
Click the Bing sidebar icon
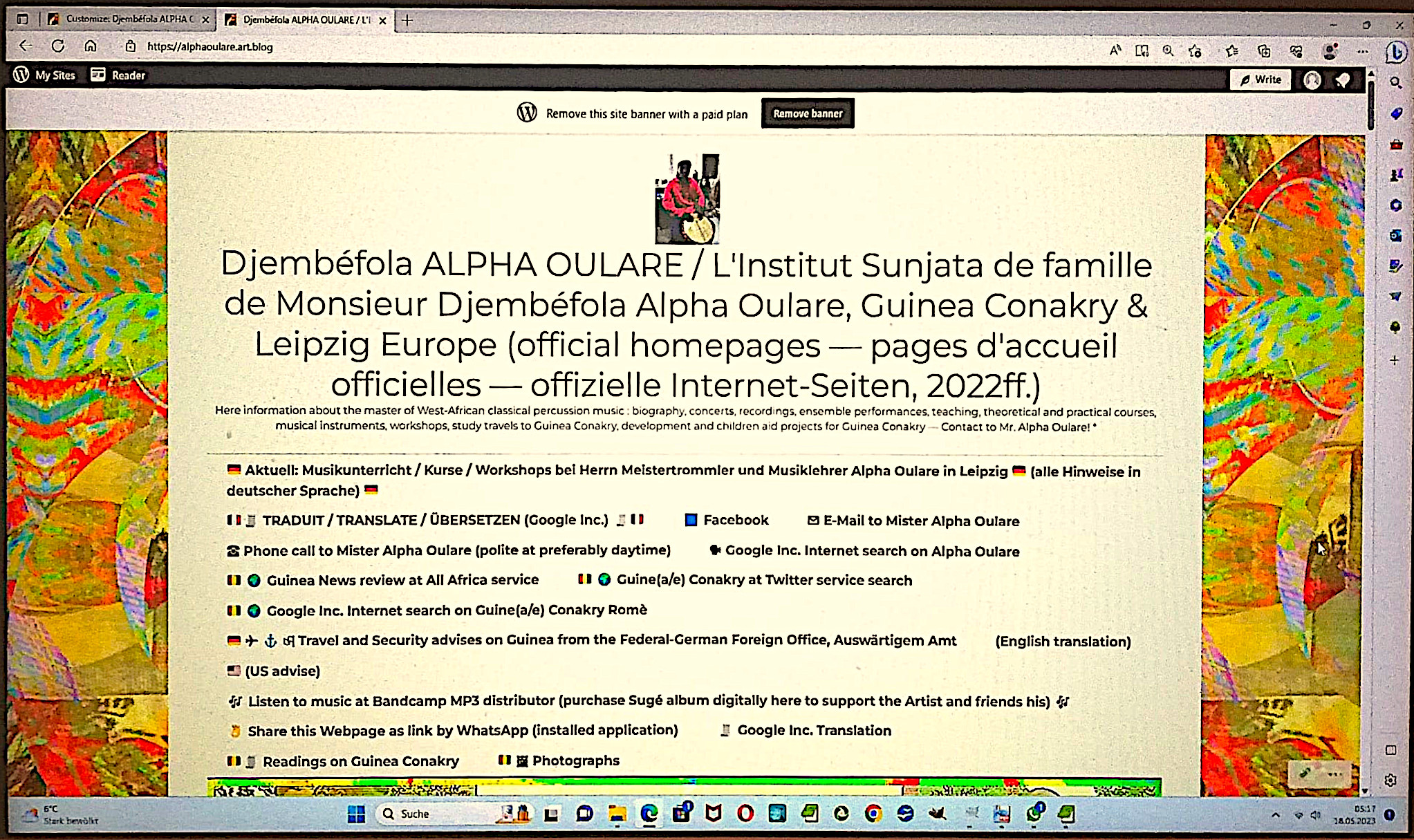click(x=1396, y=52)
